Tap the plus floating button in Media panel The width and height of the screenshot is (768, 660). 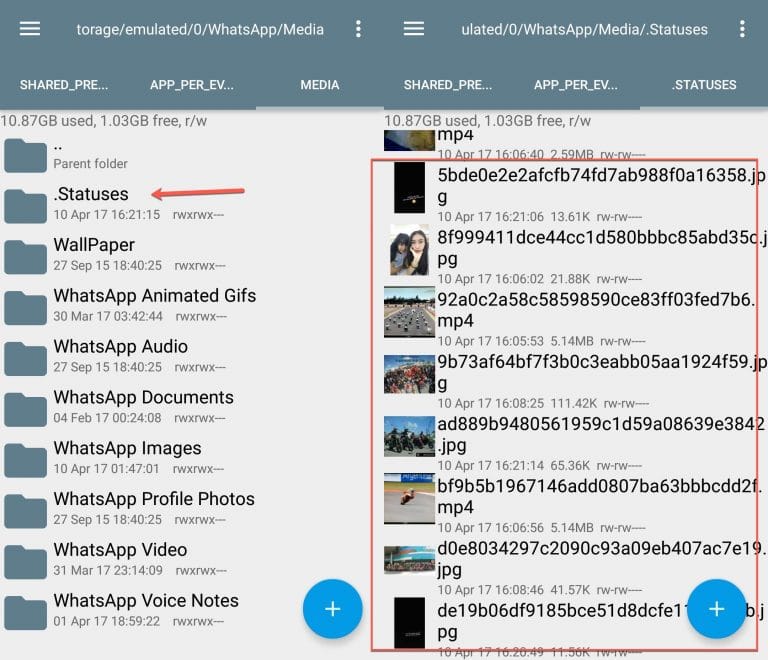click(333, 609)
